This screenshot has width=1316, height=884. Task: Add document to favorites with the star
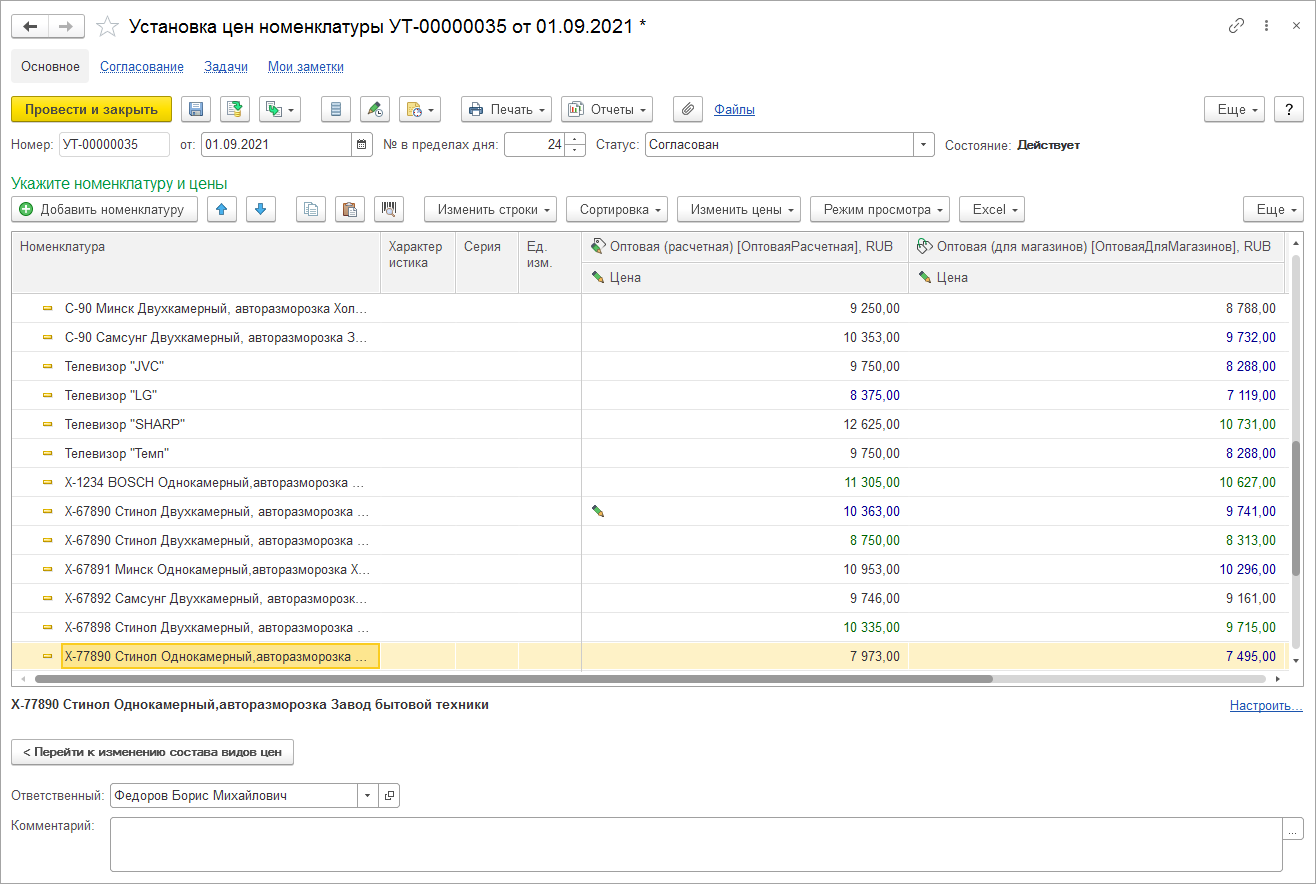pyautogui.click(x=108, y=27)
